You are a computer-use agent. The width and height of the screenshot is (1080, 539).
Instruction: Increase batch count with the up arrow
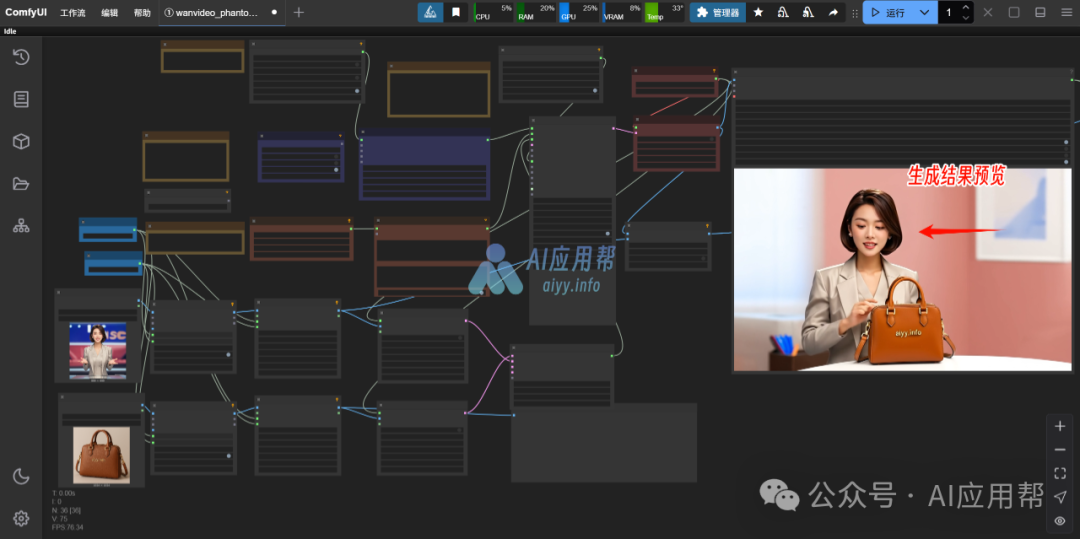(966, 8)
